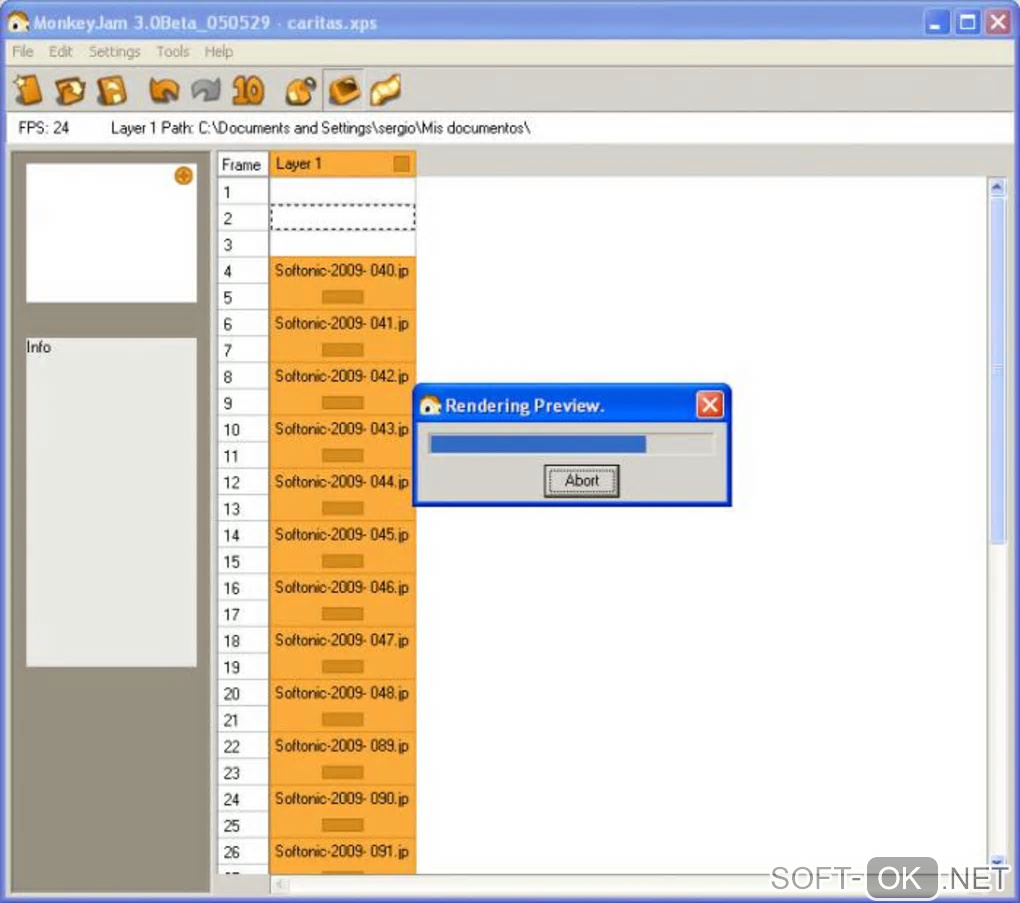Open the File menu
1020x903 pixels.
point(23,51)
